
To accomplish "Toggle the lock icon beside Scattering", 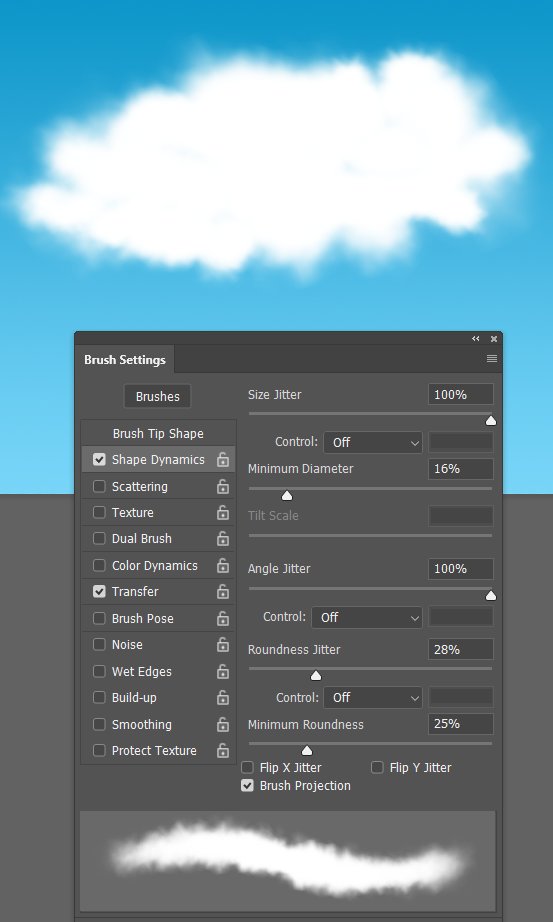I will tap(222, 486).
